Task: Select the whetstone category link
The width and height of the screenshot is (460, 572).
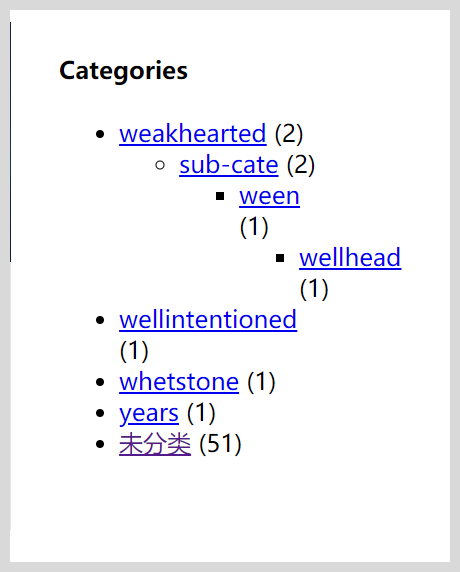Action: point(179,382)
